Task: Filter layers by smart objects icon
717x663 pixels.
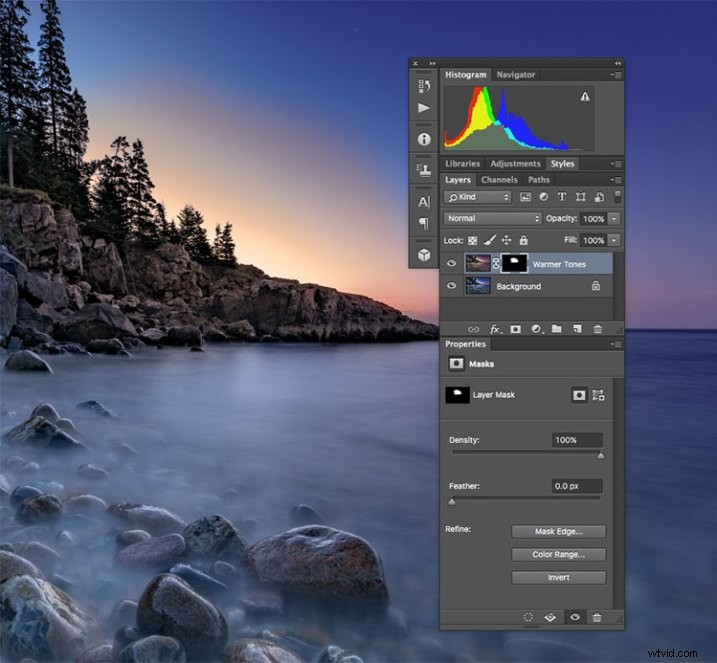Action: click(x=599, y=197)
